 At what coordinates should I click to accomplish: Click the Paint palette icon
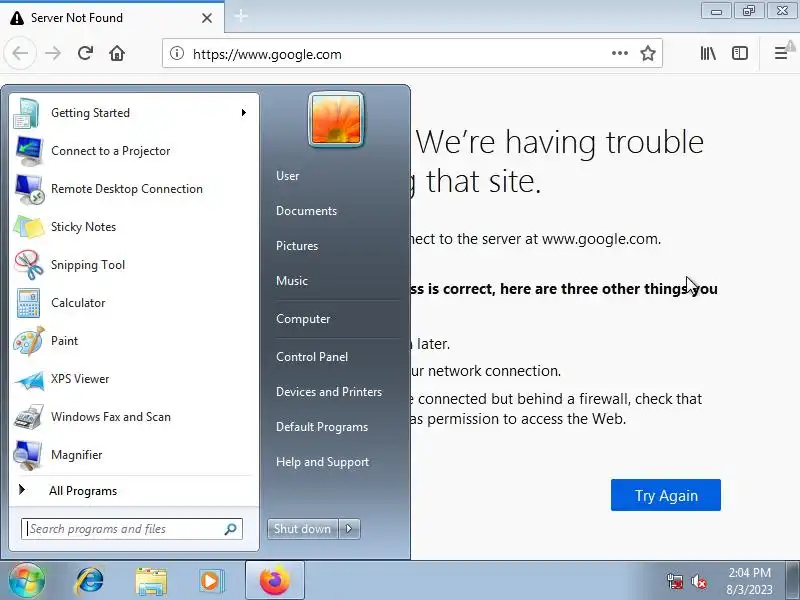(29, 341)
